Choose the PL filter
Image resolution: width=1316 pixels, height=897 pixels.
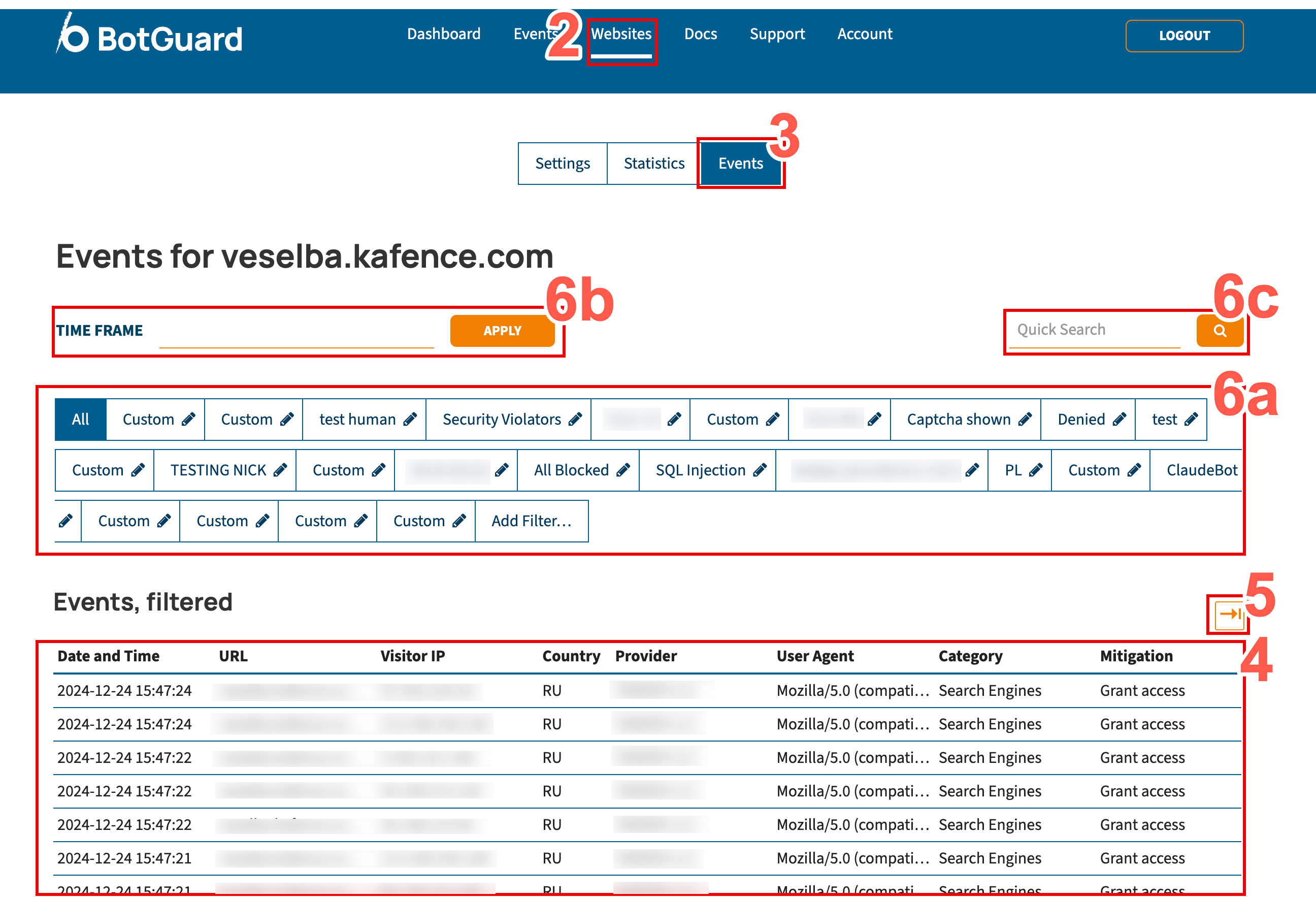coord(1013,470)
